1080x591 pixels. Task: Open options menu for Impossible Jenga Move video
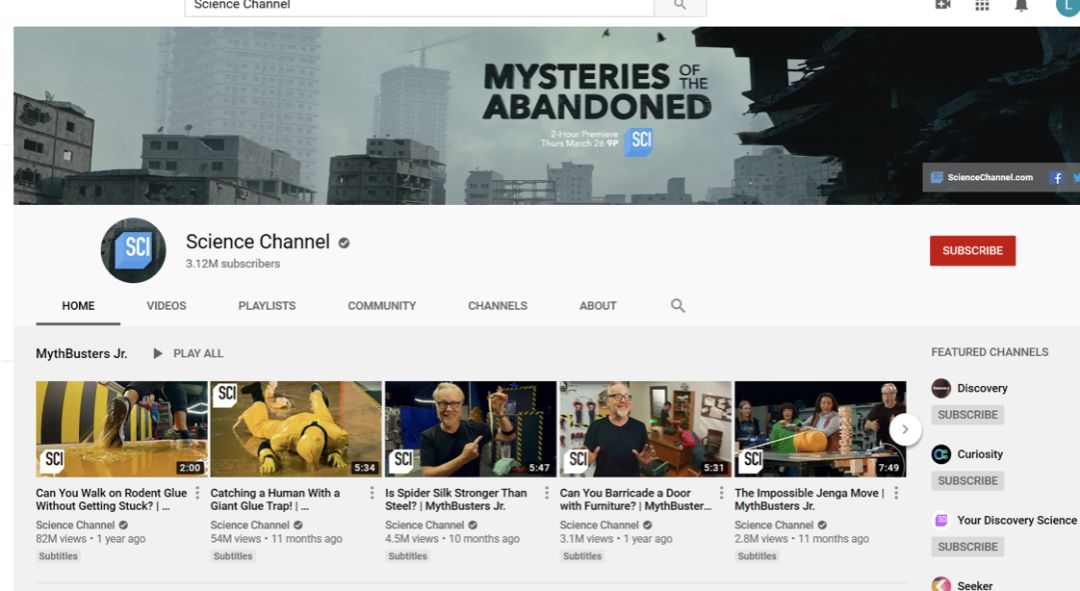[896, 493]
